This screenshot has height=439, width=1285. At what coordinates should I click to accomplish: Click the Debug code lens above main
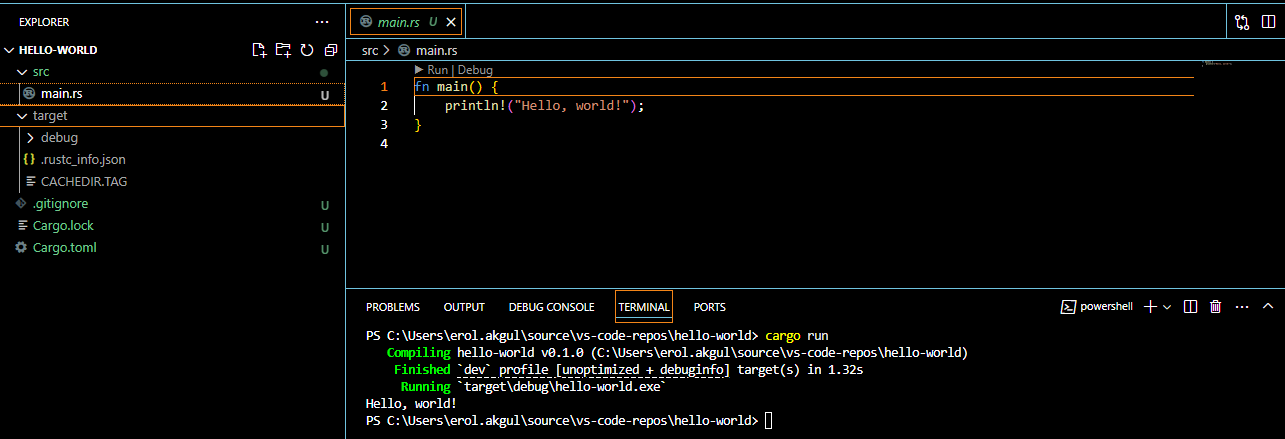475,70
